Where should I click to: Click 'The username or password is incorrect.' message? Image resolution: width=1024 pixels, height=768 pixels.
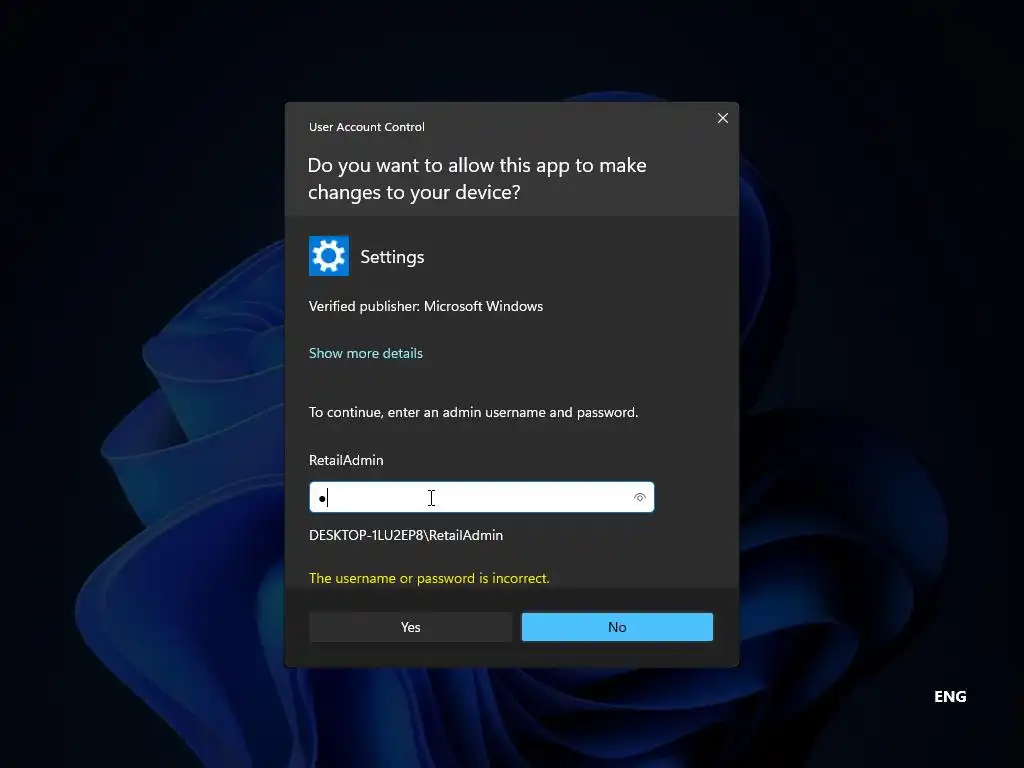click(x=429, y=578)
